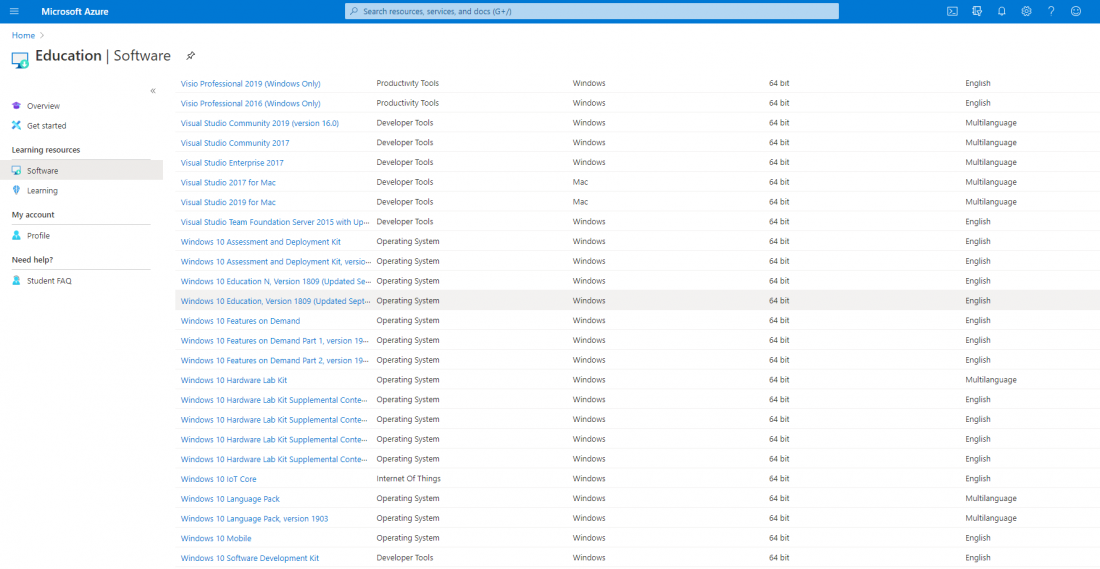Click the Overview graduation cap icon
This screenshot has height=569, width=1100.
(16, 106)
